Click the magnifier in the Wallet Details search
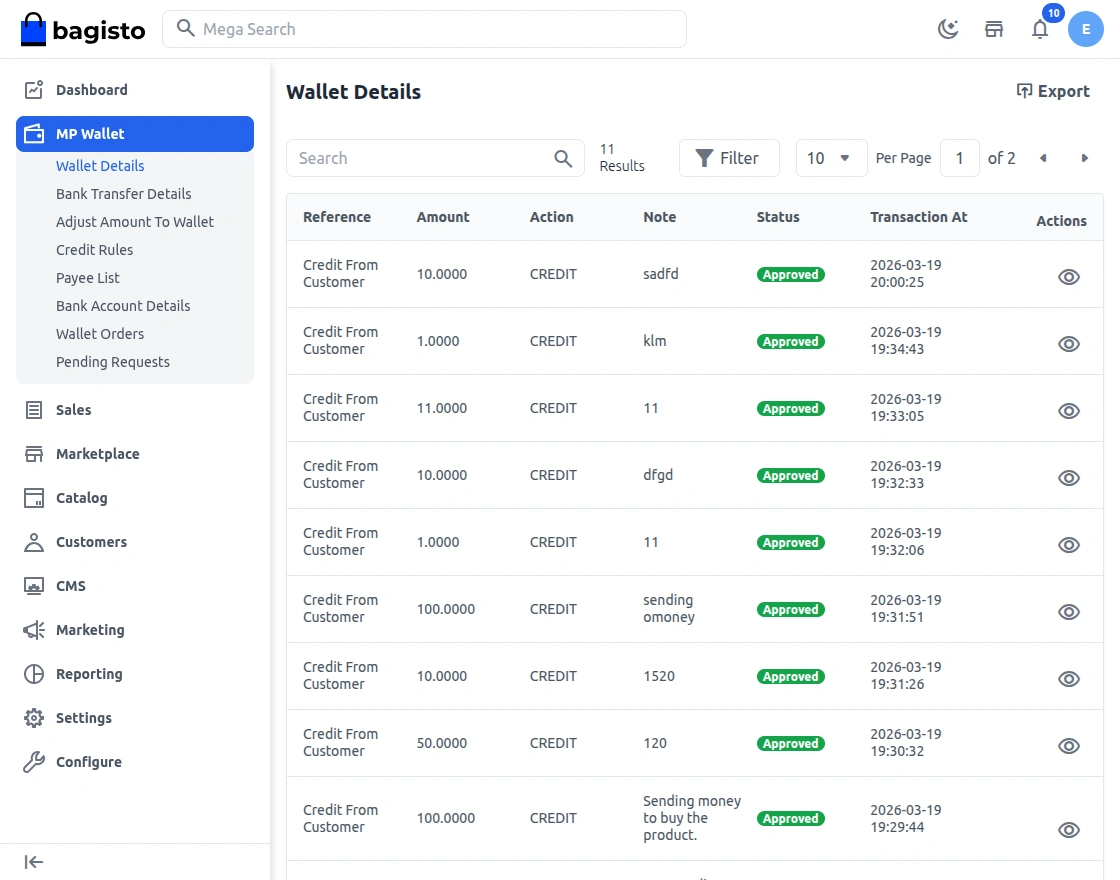Viewport: 1120px width, 880px height. 563,158
